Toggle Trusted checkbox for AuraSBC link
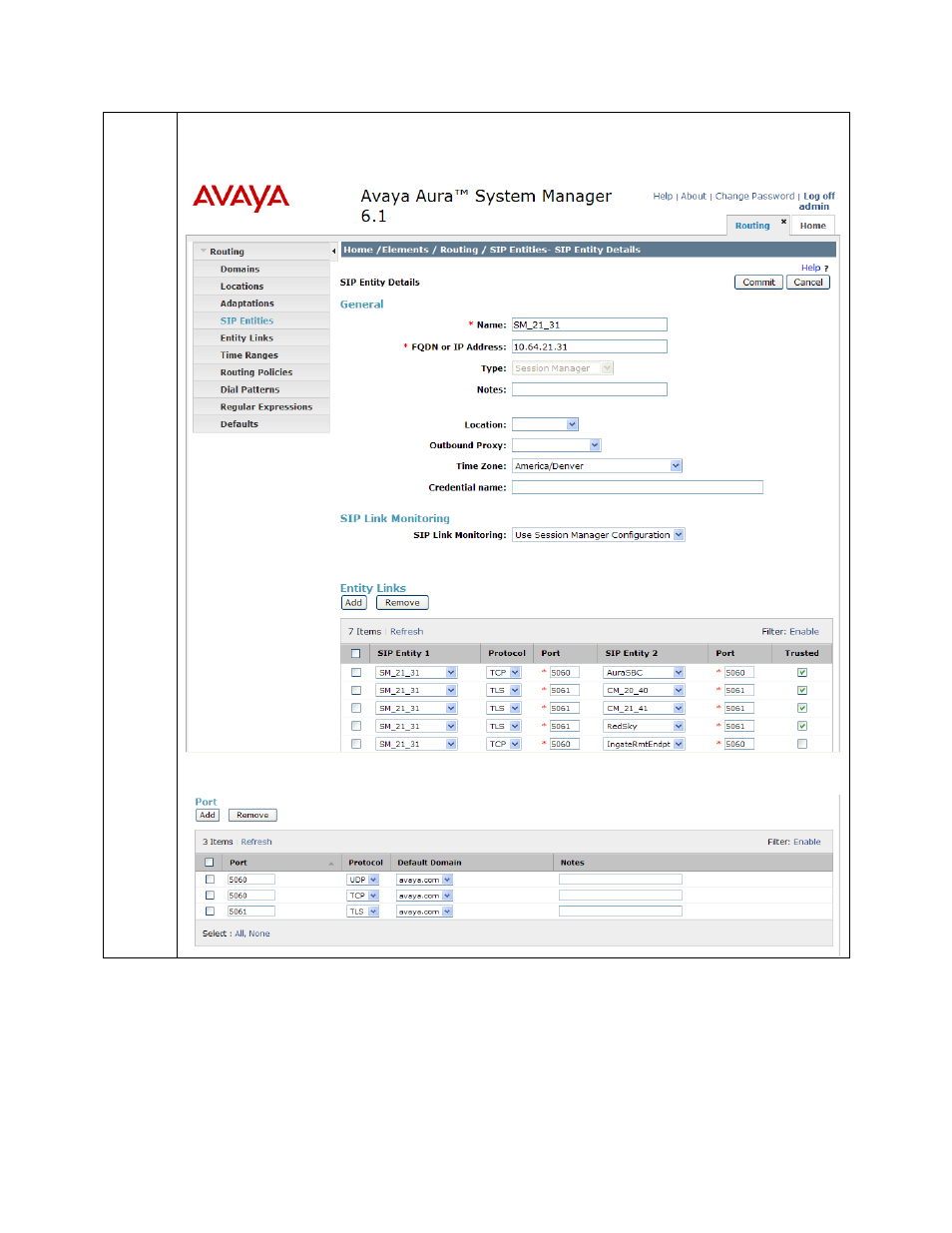Screen dimensions: 952x1233 click(802, 673)
